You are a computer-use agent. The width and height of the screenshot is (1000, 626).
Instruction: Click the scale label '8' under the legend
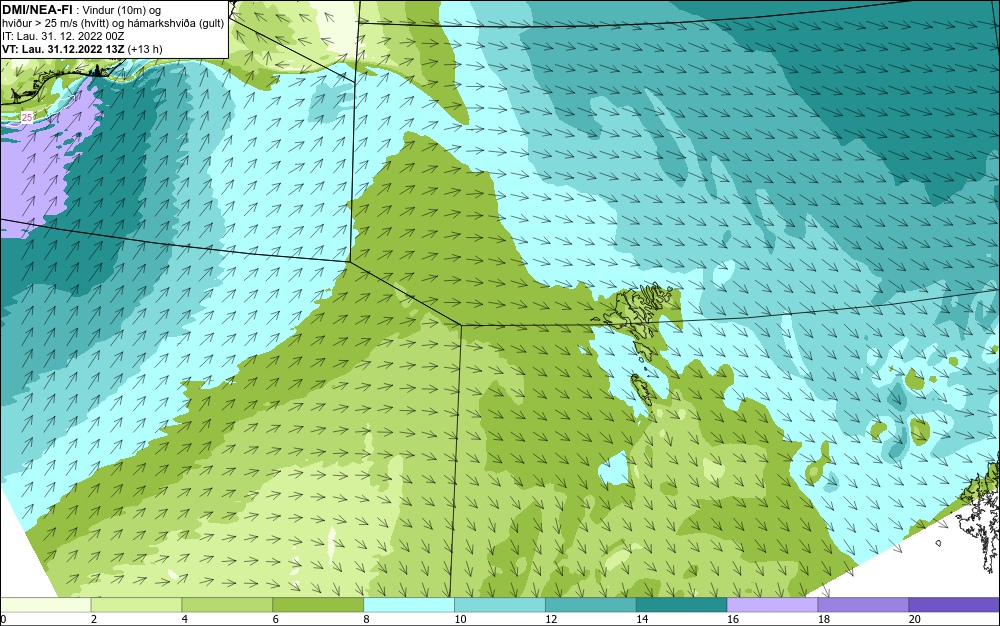coord(366,619)
